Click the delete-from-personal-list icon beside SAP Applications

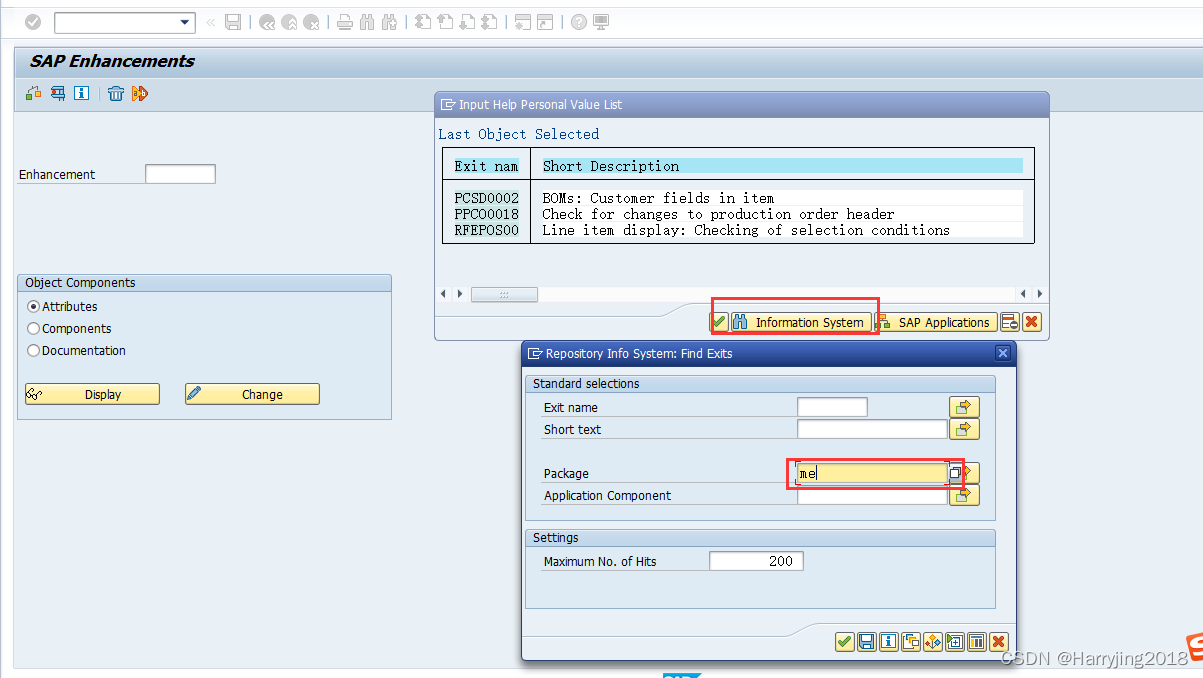[1010, 322]
